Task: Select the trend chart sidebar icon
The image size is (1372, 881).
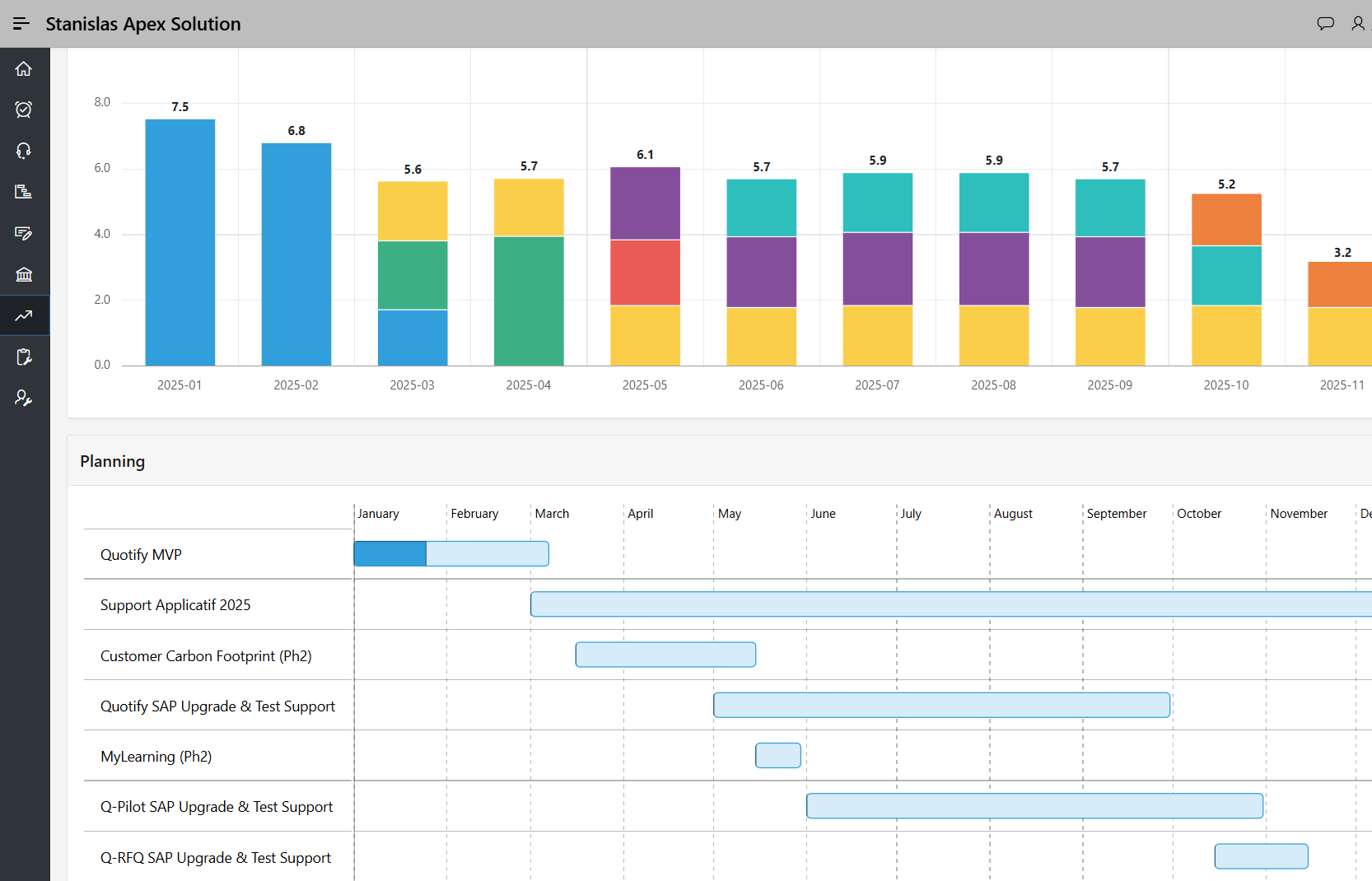Action: 24,315
